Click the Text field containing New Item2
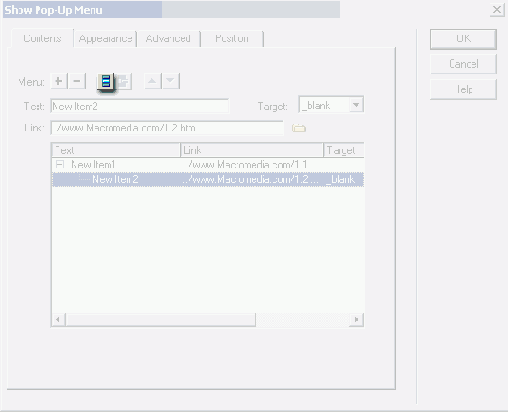The width and height of the screenshot is (508, 412). (140, 106)
